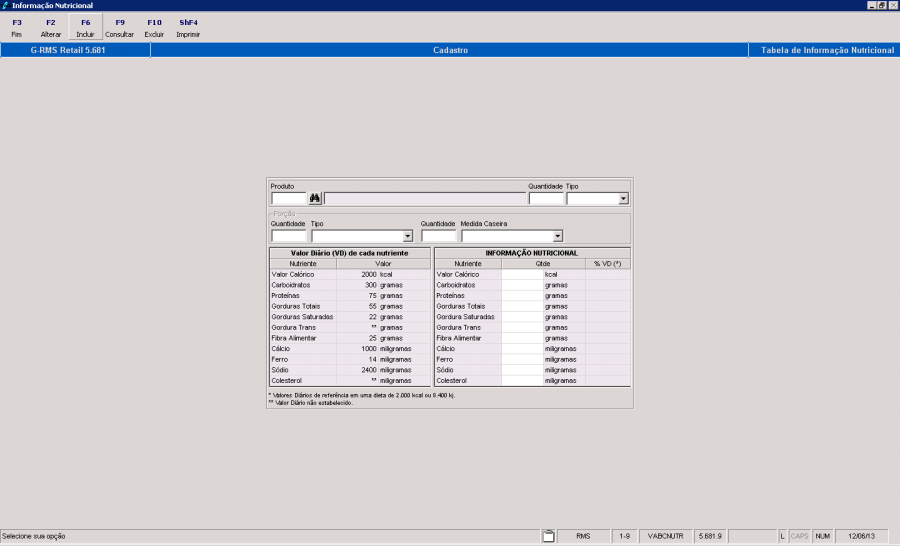
Task: Click the value 2400 for Sódio
Action: [369, 370]
